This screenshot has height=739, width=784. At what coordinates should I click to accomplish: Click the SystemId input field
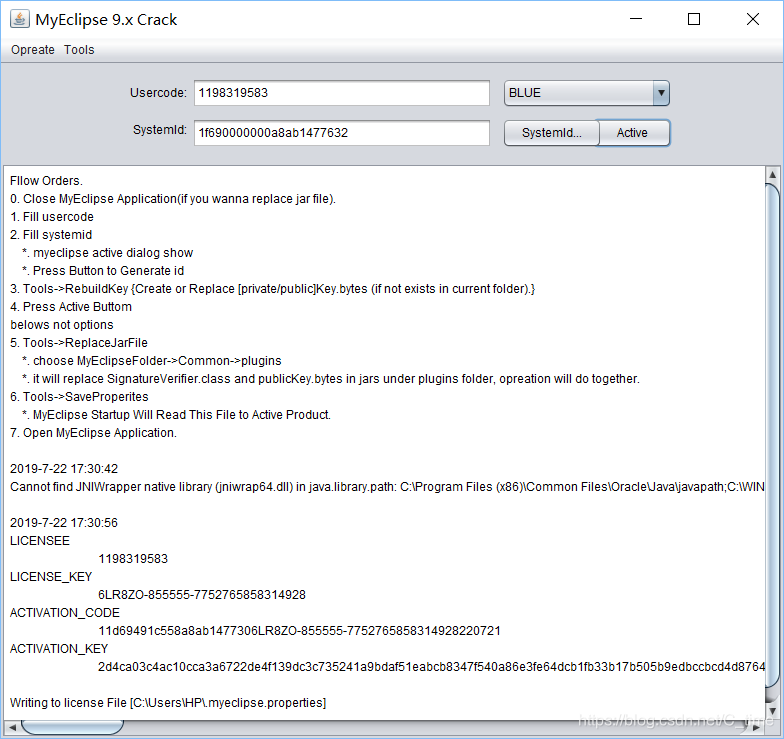click(342, 132)
